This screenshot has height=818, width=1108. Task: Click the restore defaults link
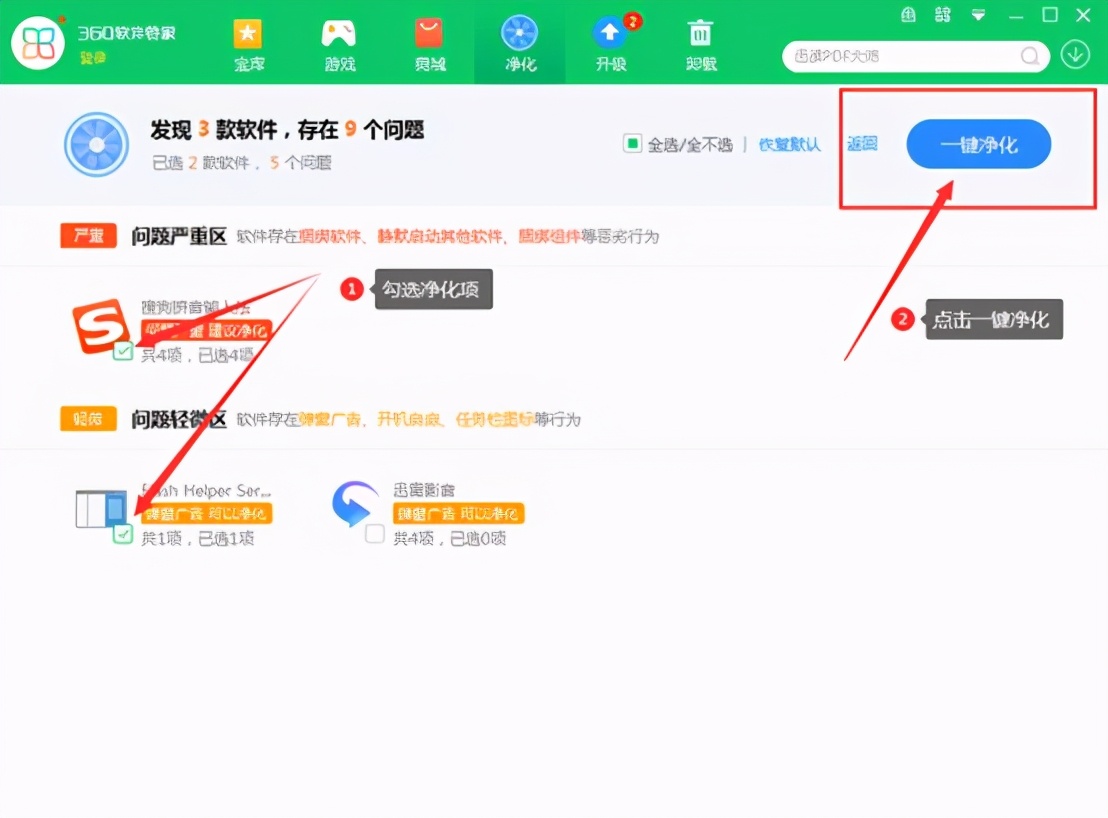(790, 145)
